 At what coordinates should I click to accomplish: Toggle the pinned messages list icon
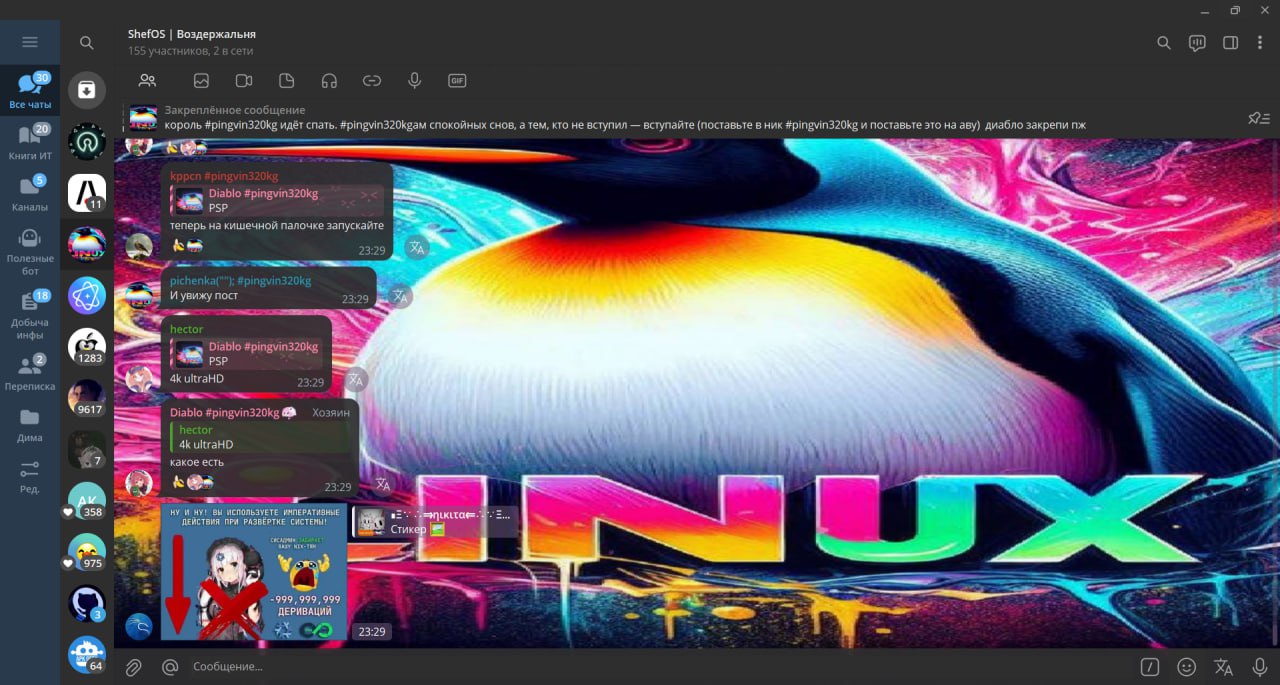click(1258, 118)
